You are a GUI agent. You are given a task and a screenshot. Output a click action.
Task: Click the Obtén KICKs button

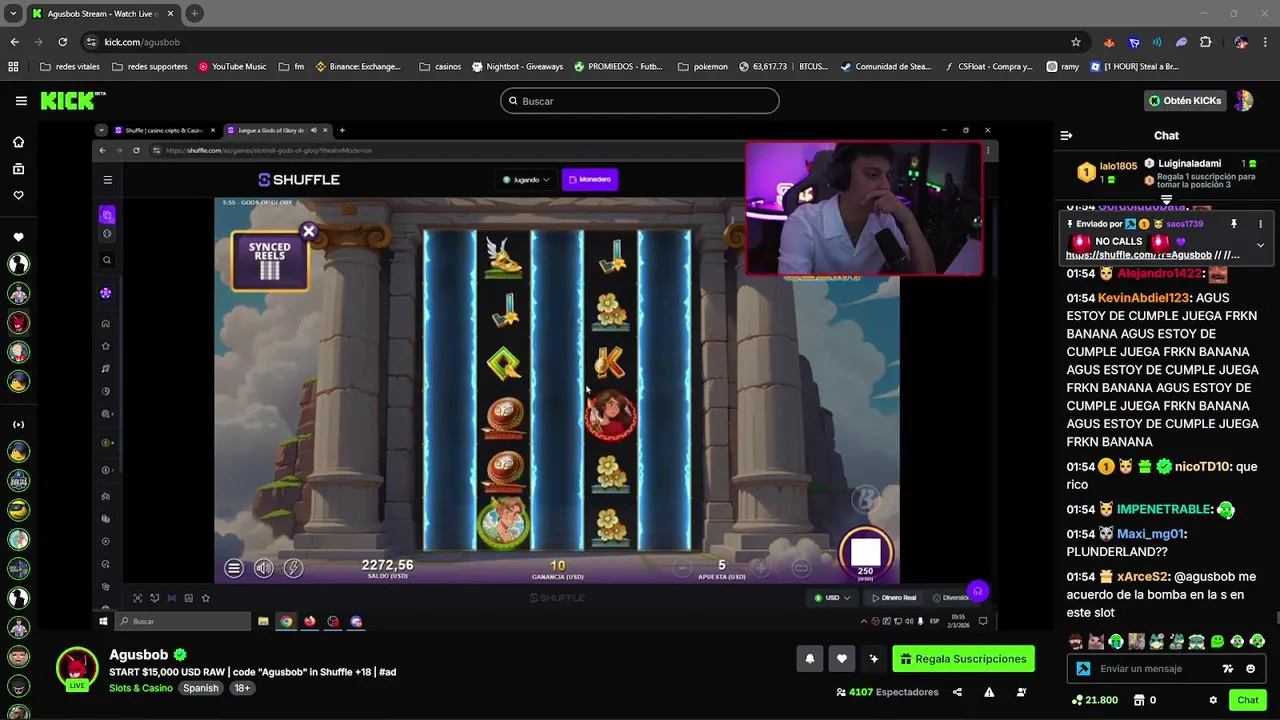click(1184, 101)
